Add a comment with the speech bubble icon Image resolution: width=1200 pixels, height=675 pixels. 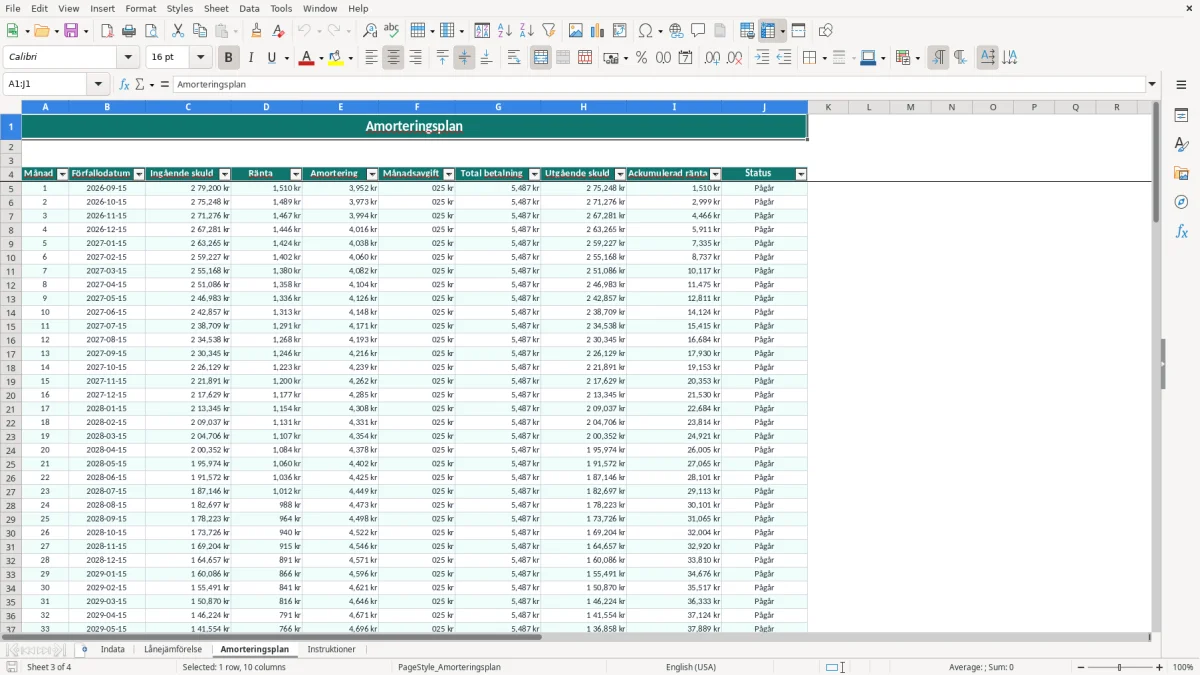point(698,31)
